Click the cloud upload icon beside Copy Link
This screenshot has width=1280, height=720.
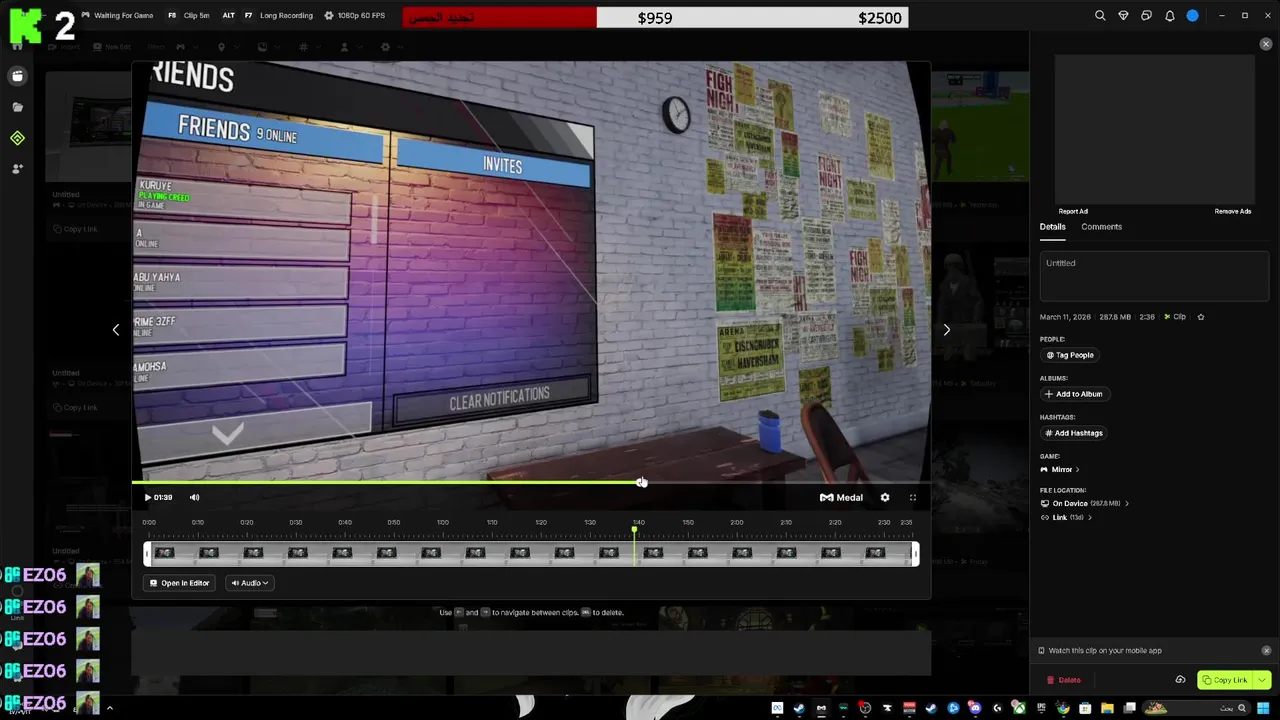(1180, 680)
